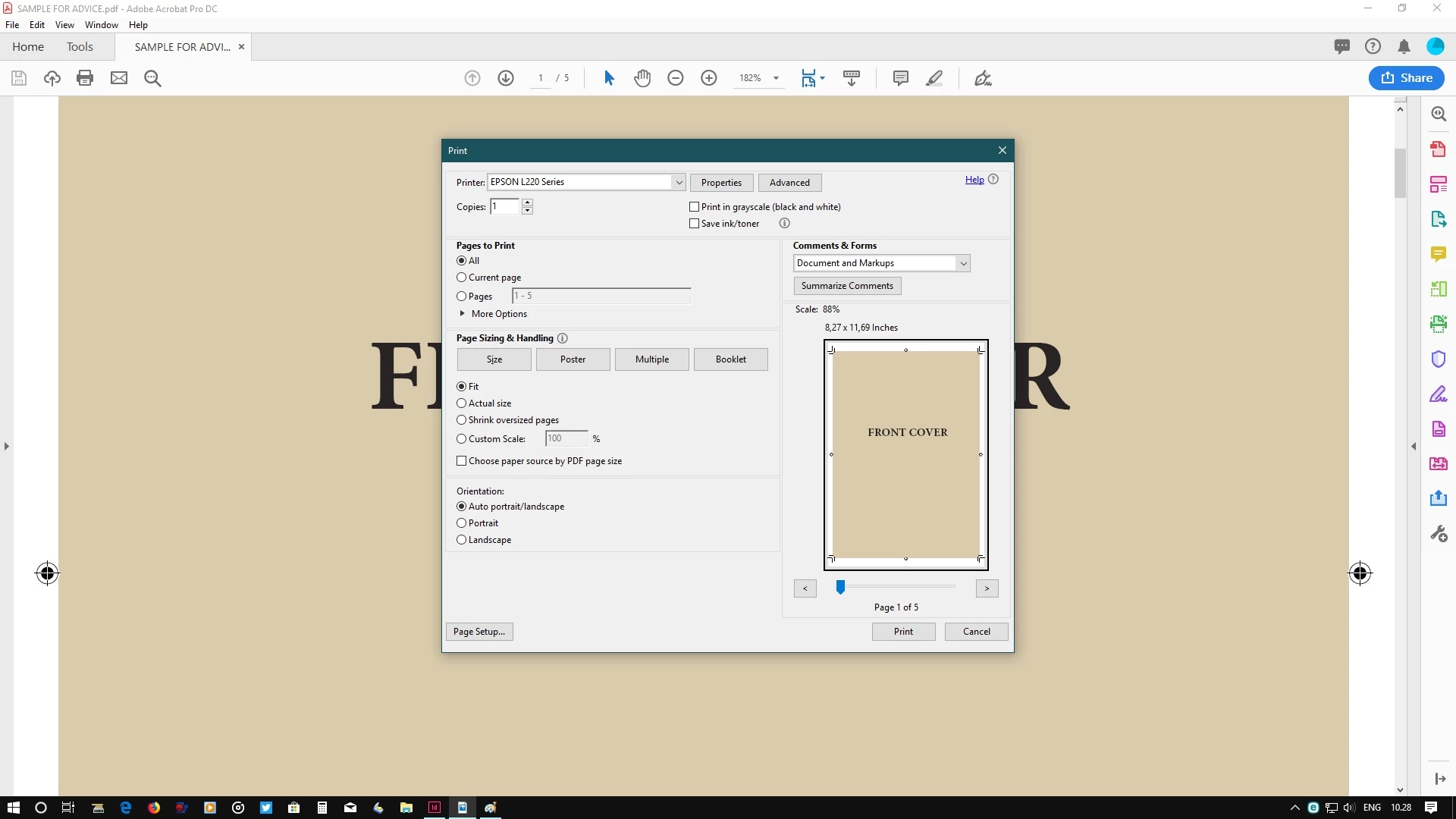The height and width of the screenshot is (819, 1456).
Task: Click the Page Setup button
Action: pos(479,632)
